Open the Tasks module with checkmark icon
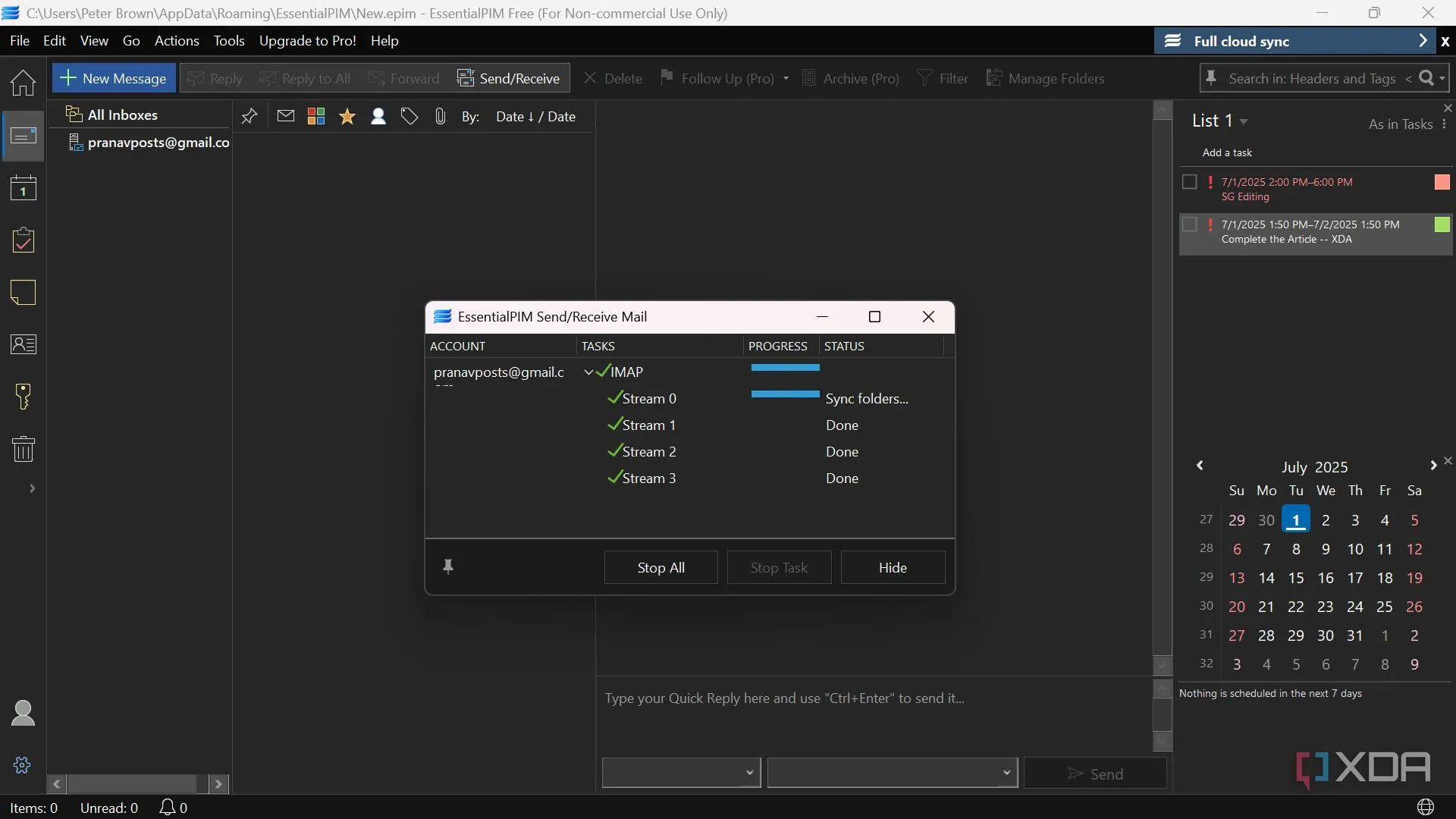This screenshot has height=819, width=1456. click(x=23, y=240)
